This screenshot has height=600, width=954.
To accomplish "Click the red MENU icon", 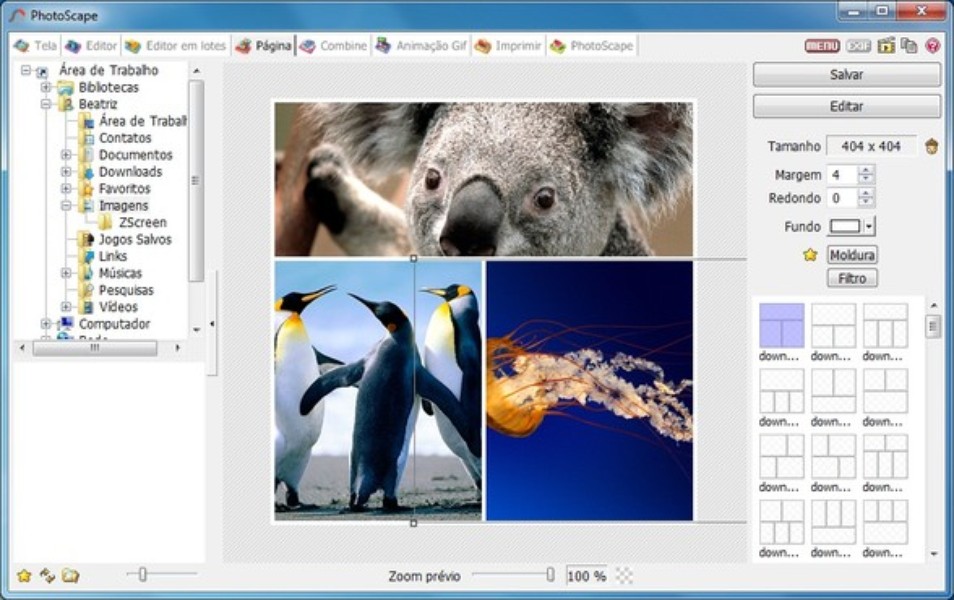I will 822,46.
